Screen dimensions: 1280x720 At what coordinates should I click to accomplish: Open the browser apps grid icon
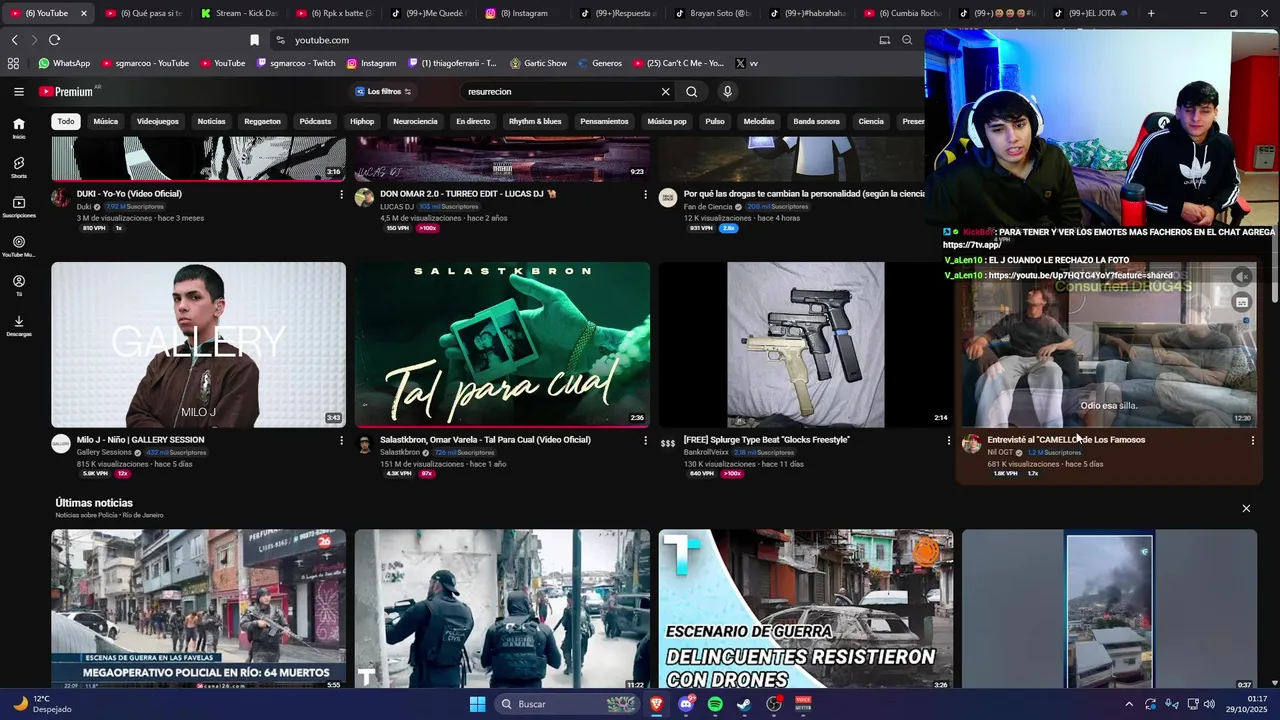[x=13, y=63]
